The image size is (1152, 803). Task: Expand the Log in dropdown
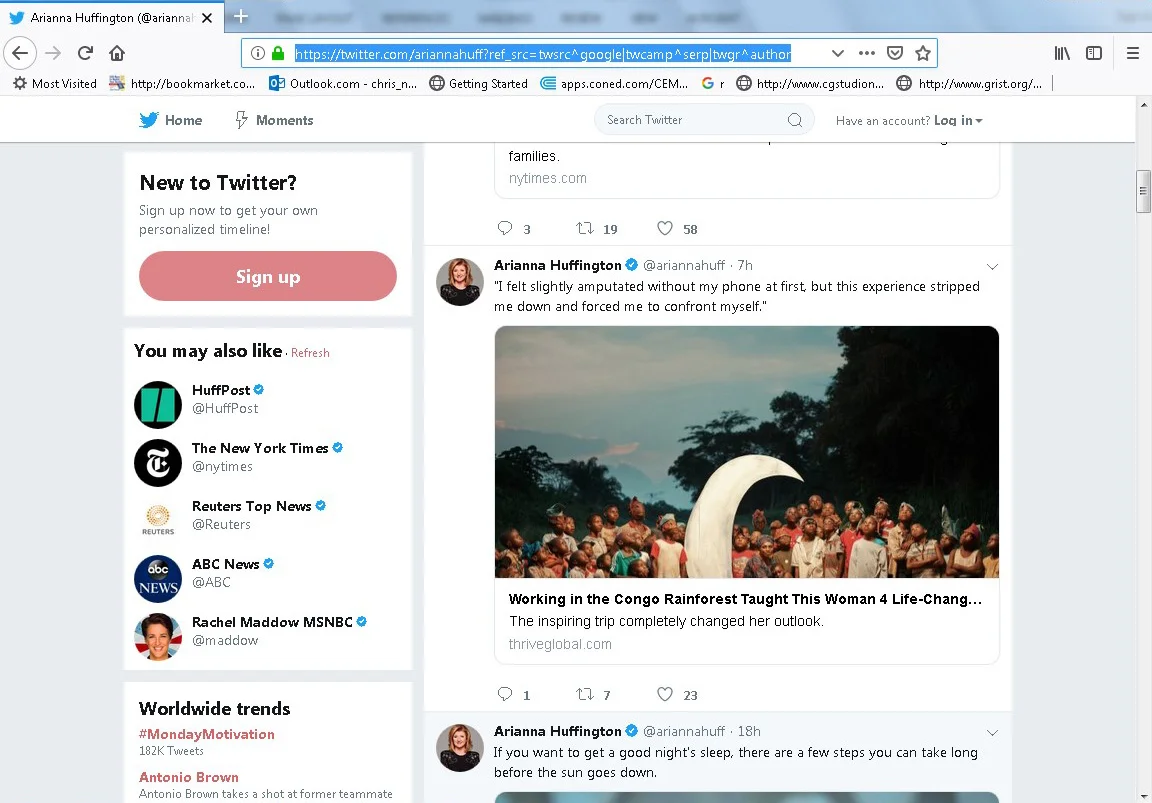[x=958, y=120]
